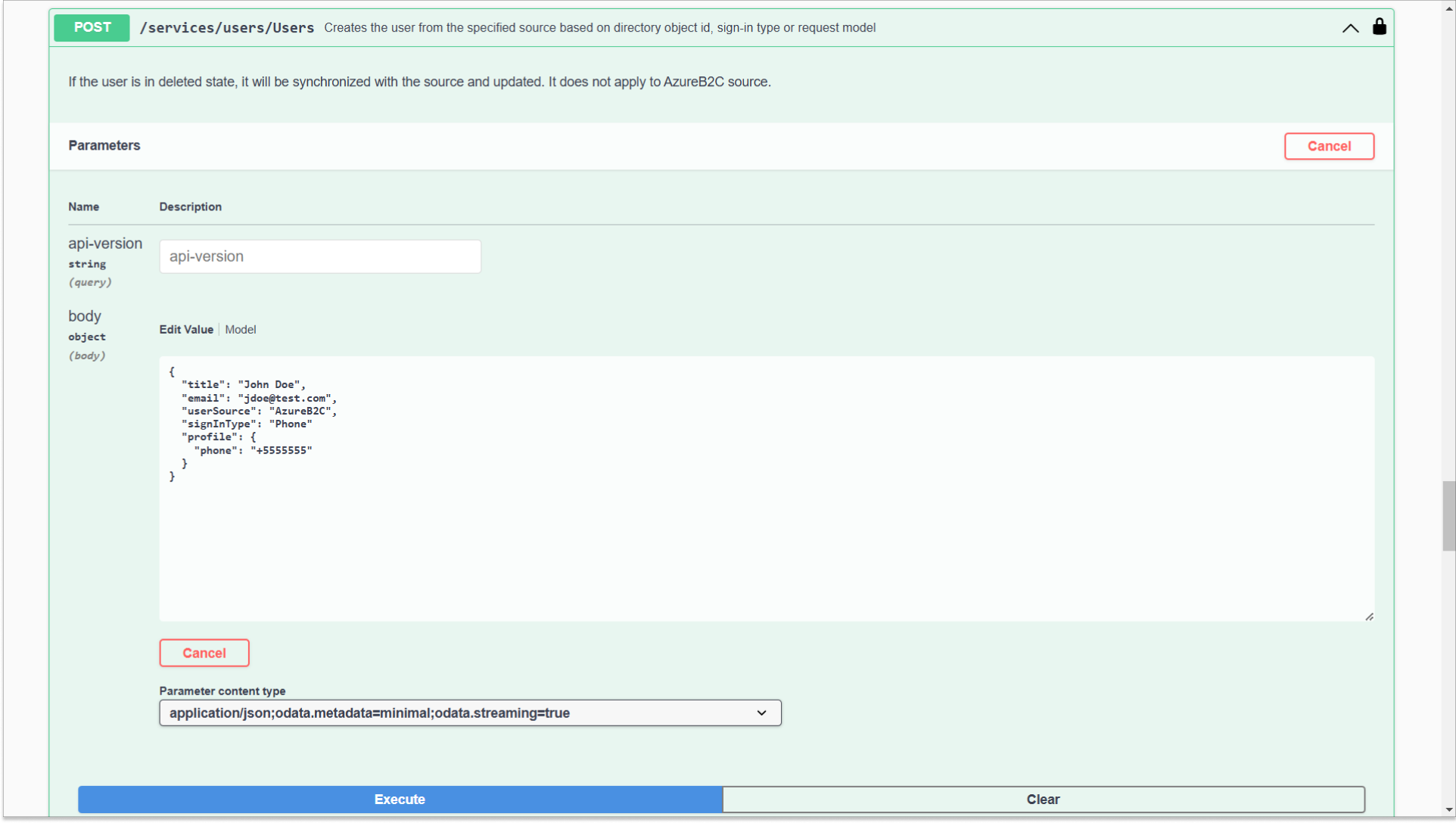Clear the request response
1456x823 pixels.
pyautogui.click(x=1043, y=799)
